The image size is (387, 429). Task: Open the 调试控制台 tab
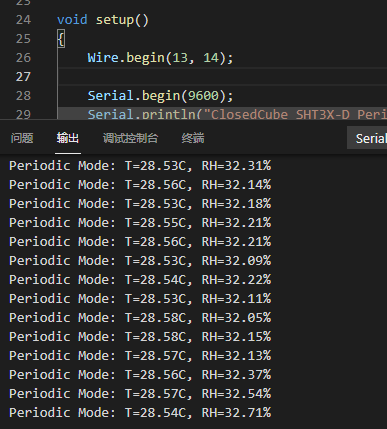coord(130,138)
